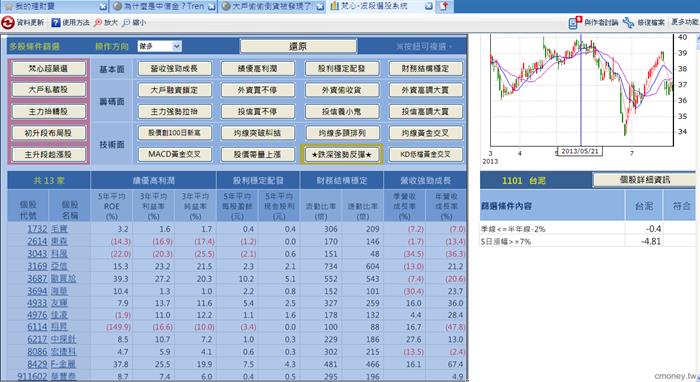Click the 5年平均 ROE column header
This screenshot has width=700, height=382.
(112, 206)
